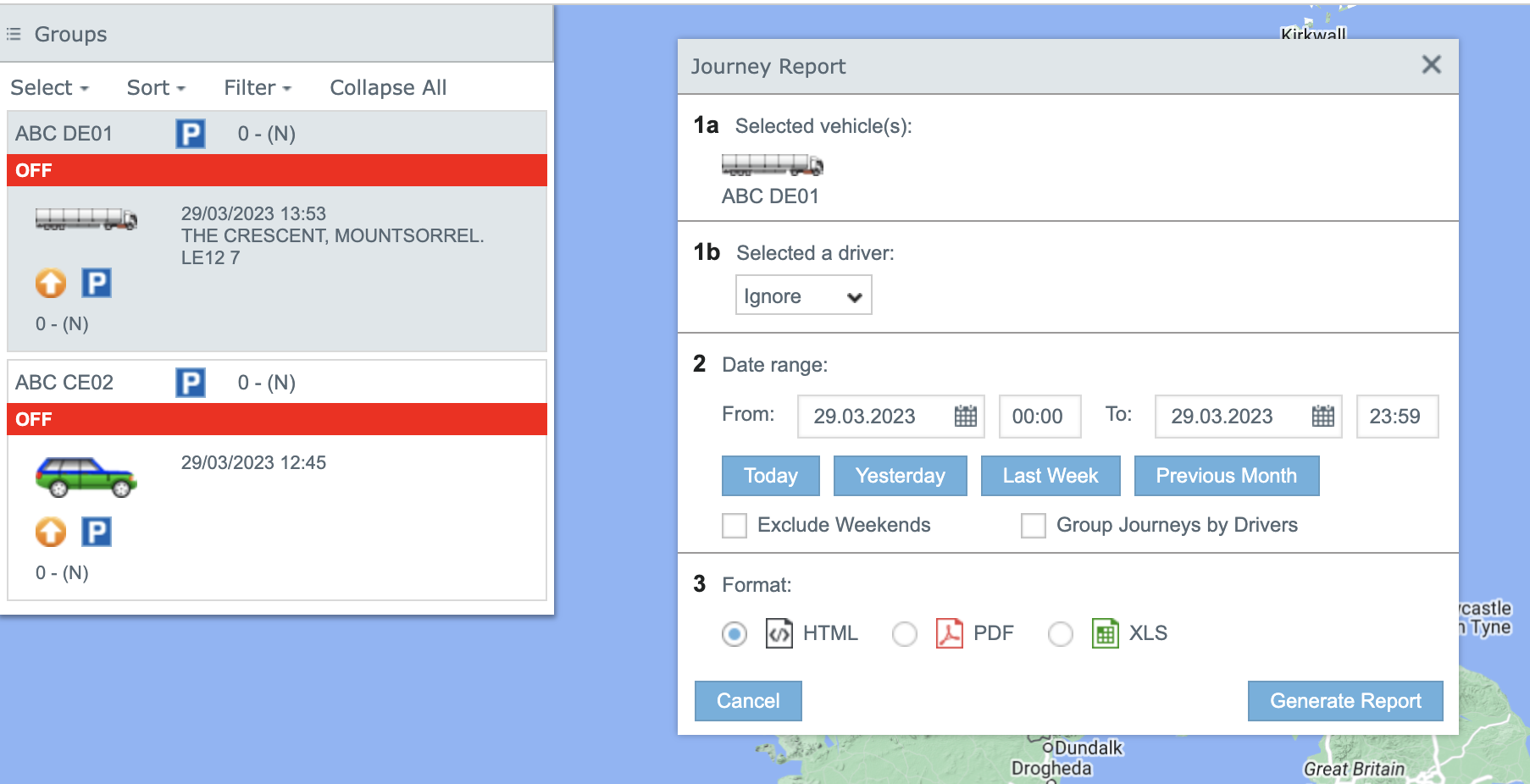Click the parking icon next to ABC DE01
Image resolution: width=1530 pixels, height=784 pixels.
tap(190, 133)
